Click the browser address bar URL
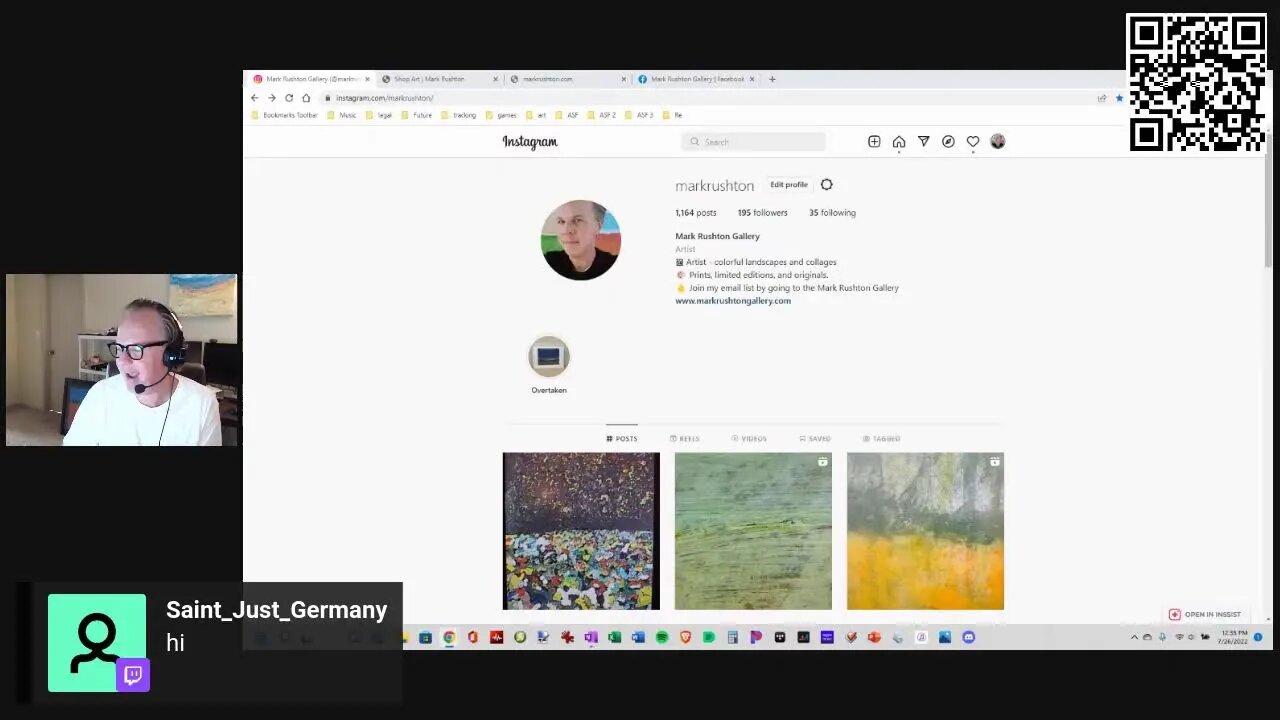Screen dimensions: 1280x720 [384, 98]
